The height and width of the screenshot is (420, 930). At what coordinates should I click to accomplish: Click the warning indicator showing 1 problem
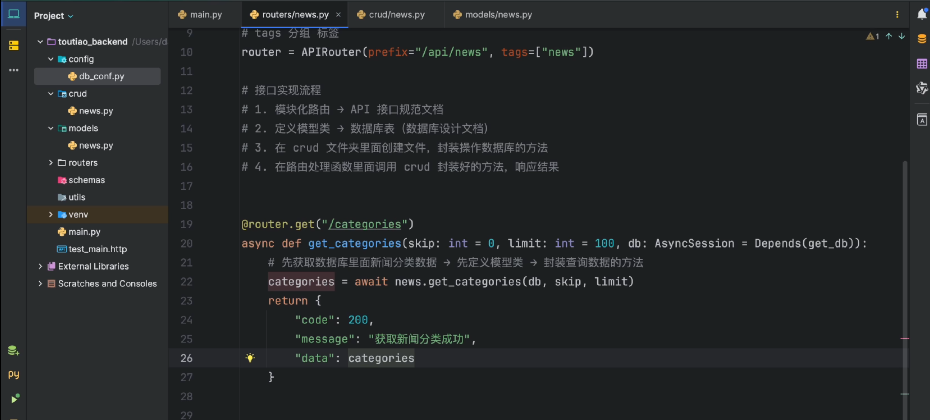coord(873,36)
